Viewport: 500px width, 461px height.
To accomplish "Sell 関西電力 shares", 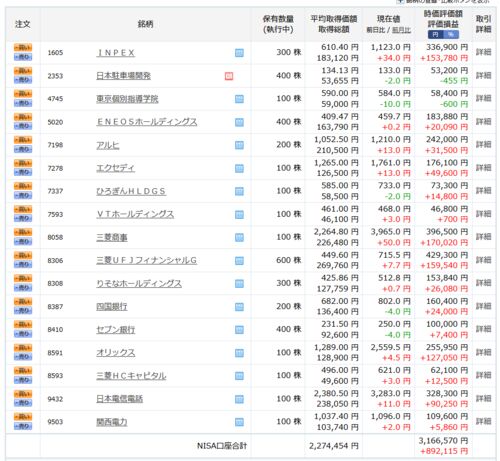I will click(x=23, y=426).
